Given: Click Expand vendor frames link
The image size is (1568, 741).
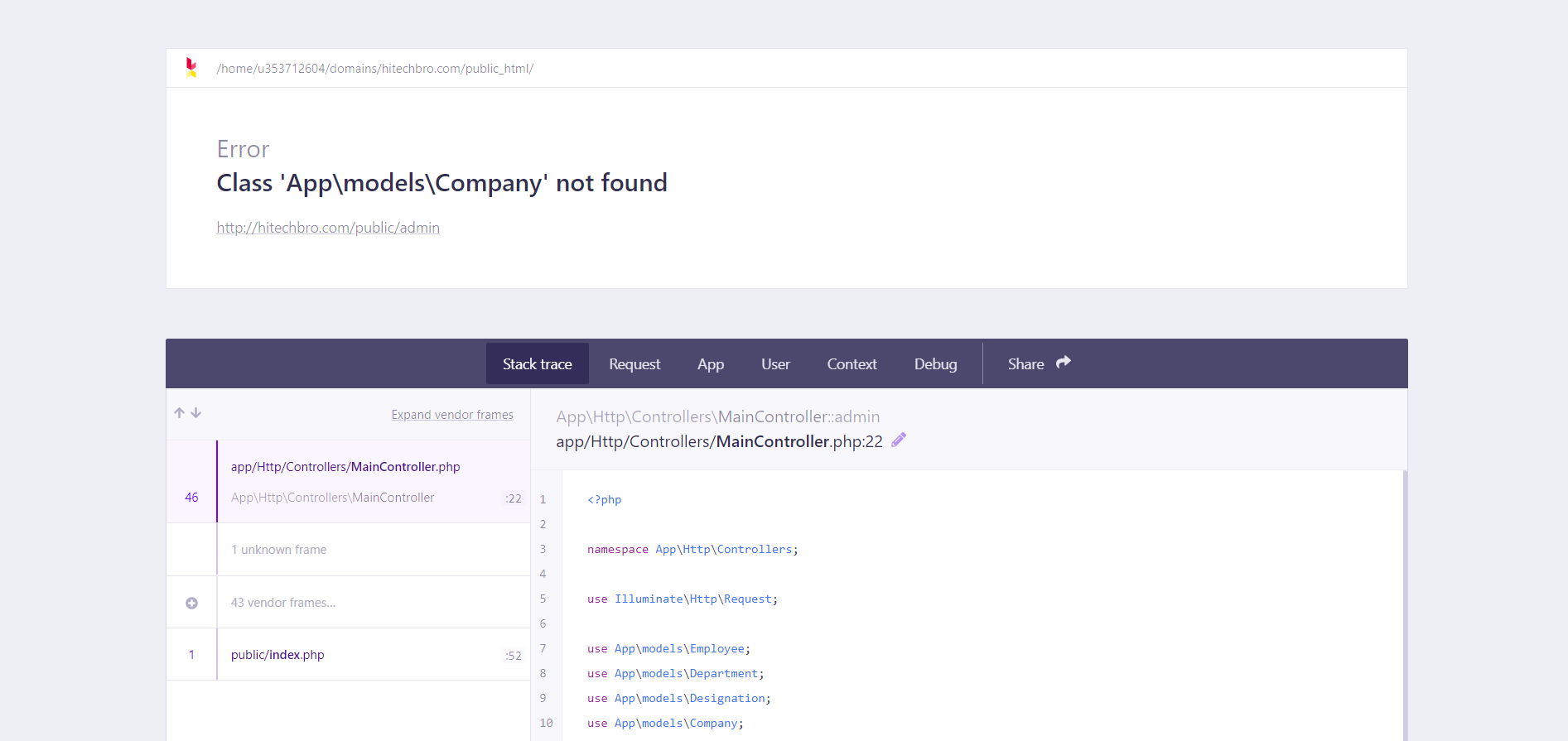Looking at the screenshot, I should (452, 415).
